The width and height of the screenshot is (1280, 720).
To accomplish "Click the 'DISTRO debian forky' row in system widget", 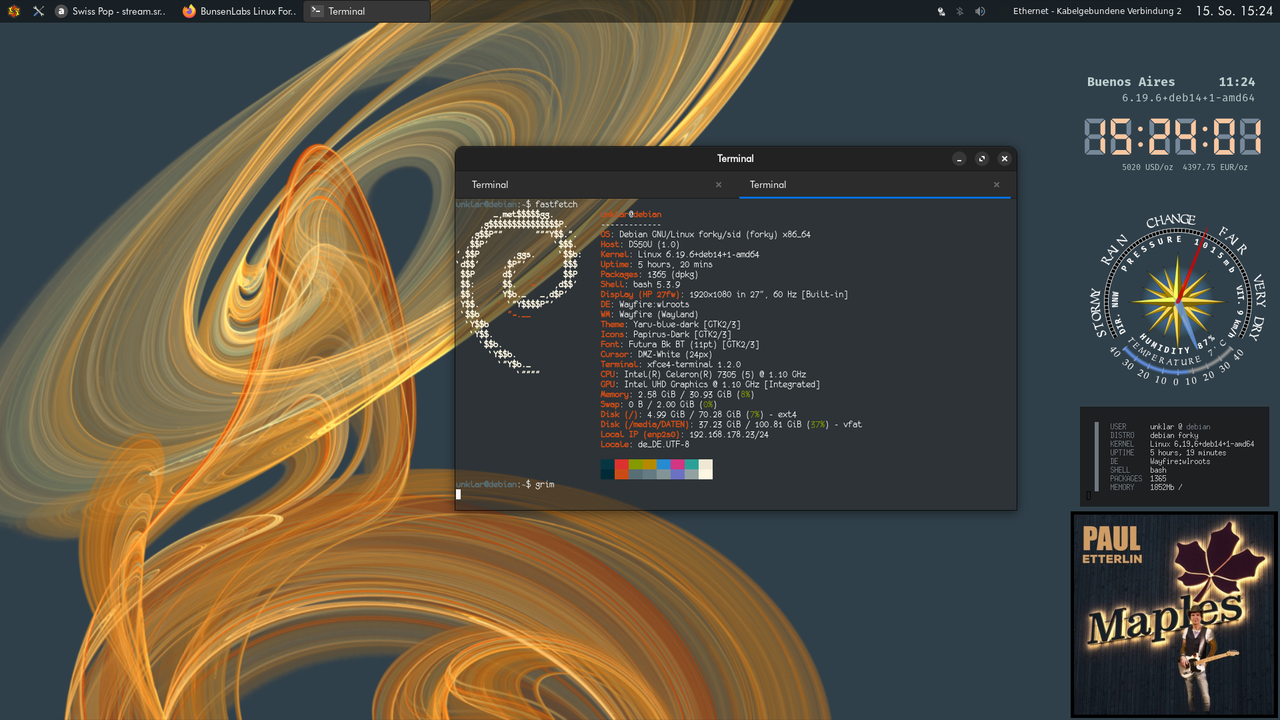I will pos(1154,435).
